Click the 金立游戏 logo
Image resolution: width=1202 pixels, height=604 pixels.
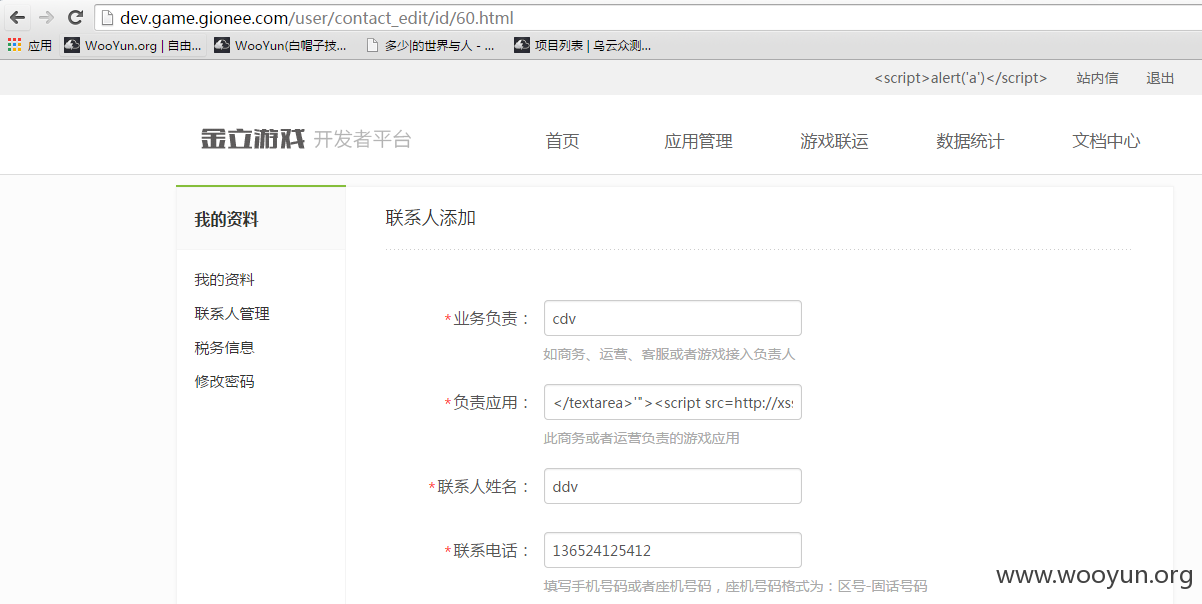tap(253, 139)
